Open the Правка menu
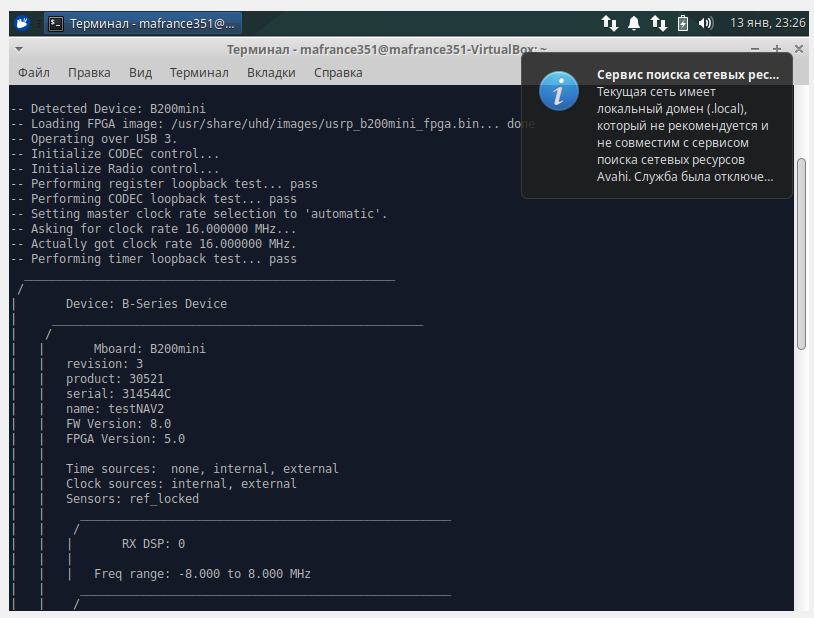814x618 pixels. [x=89, y=73]
